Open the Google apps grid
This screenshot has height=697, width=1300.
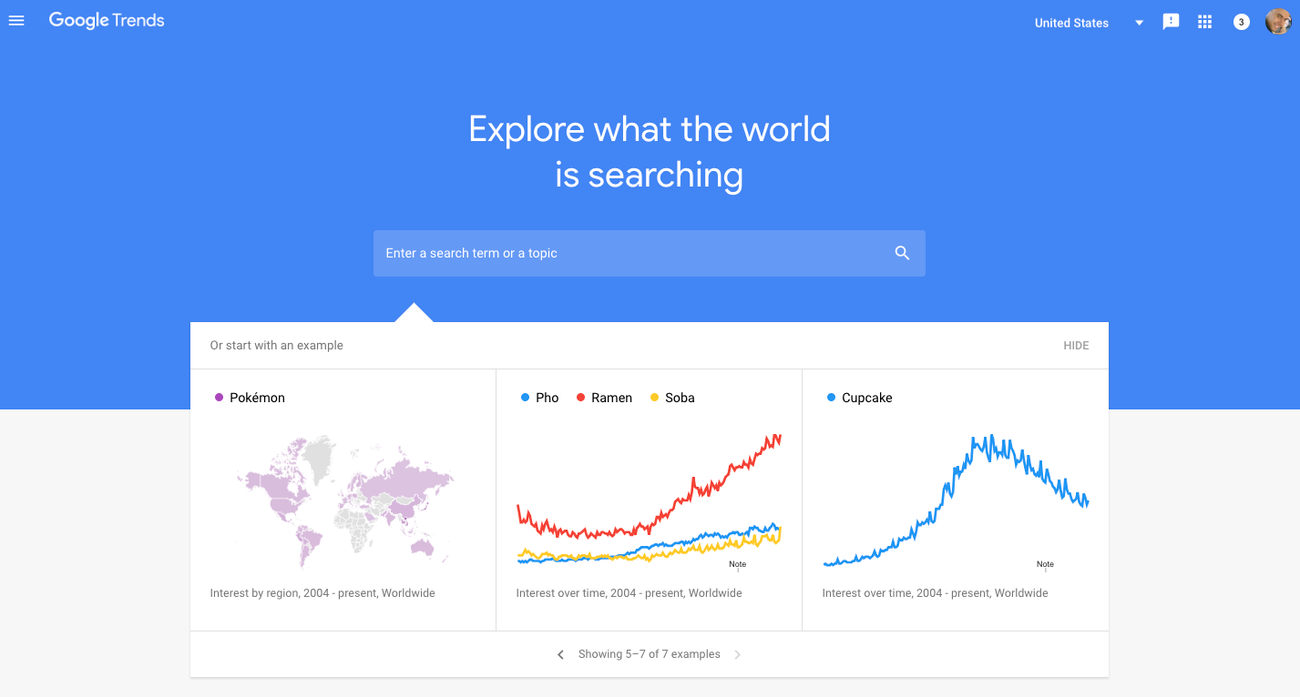[1205, 21]
